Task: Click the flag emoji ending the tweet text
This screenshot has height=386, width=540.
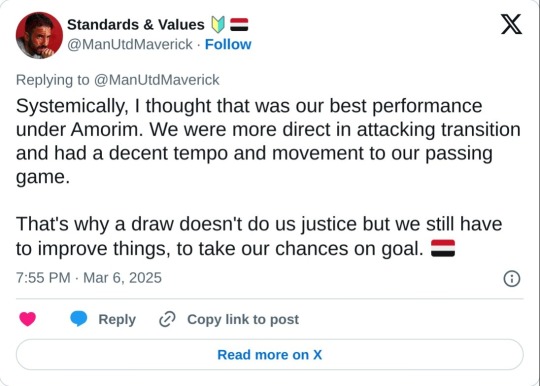Action: pyautogui.click(x=443, y=248)
